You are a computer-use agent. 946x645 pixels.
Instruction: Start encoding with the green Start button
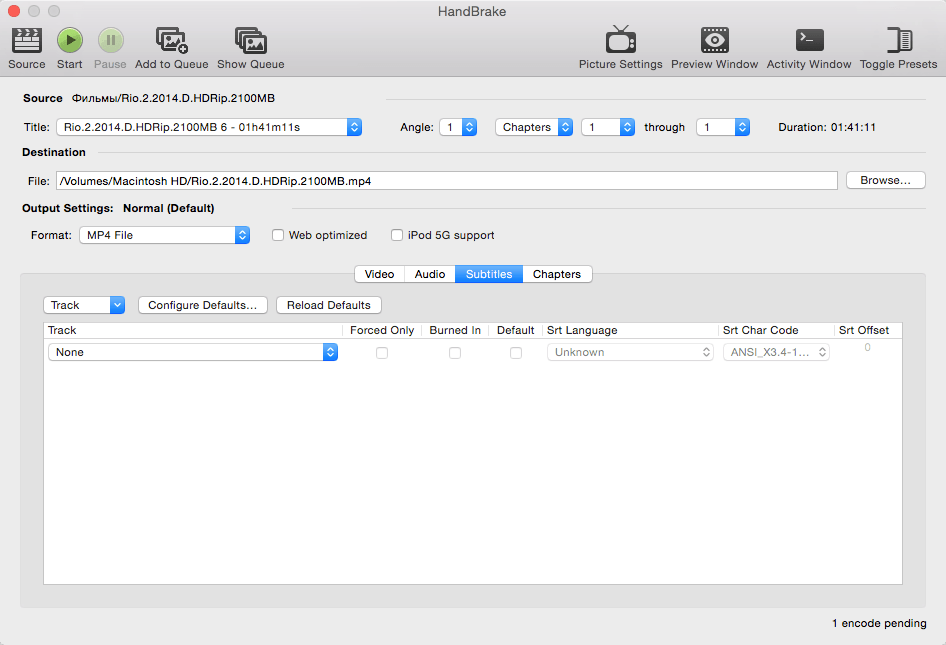[x=69, y=40]
